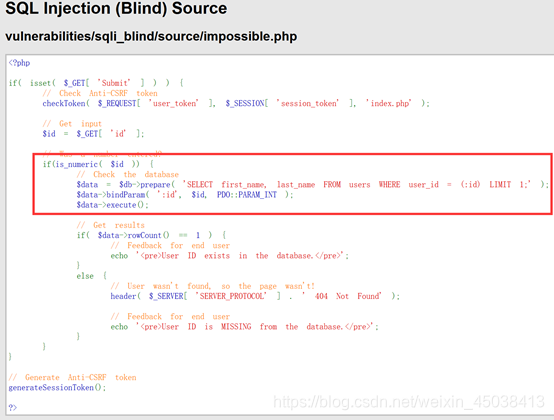Viewport: 554px width, 420px height.
Task: Click the opening "<?php" tag
Action: [x=19, y=63]
